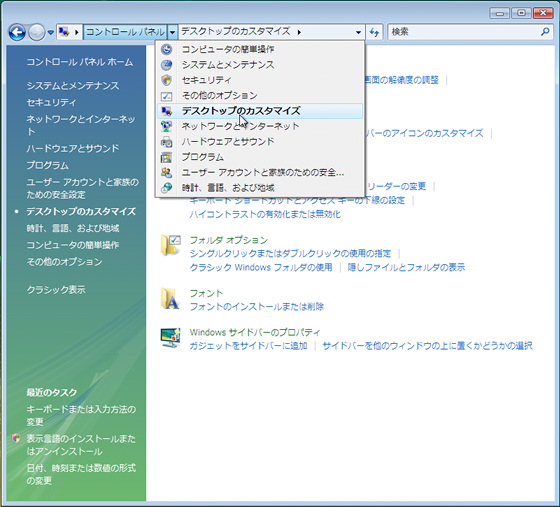Select ユーザー アカウントと家族のための安全 menu entry
Viewport: 560px width, 507px height.
tap(260, 173)
